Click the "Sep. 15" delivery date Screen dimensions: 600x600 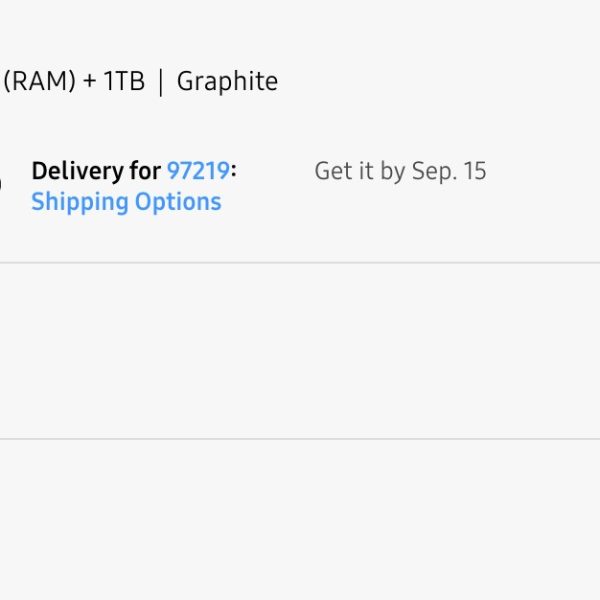tap(449, 171)
